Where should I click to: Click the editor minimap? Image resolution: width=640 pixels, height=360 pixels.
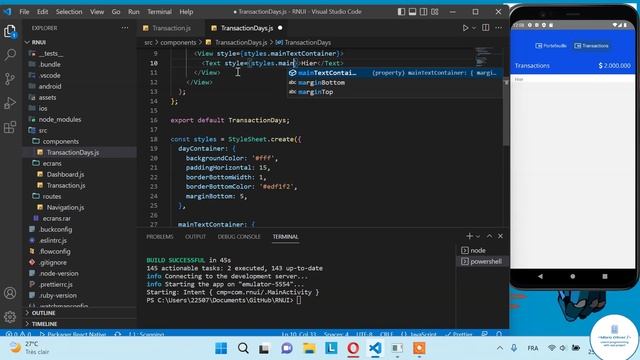tap(488, 57)
